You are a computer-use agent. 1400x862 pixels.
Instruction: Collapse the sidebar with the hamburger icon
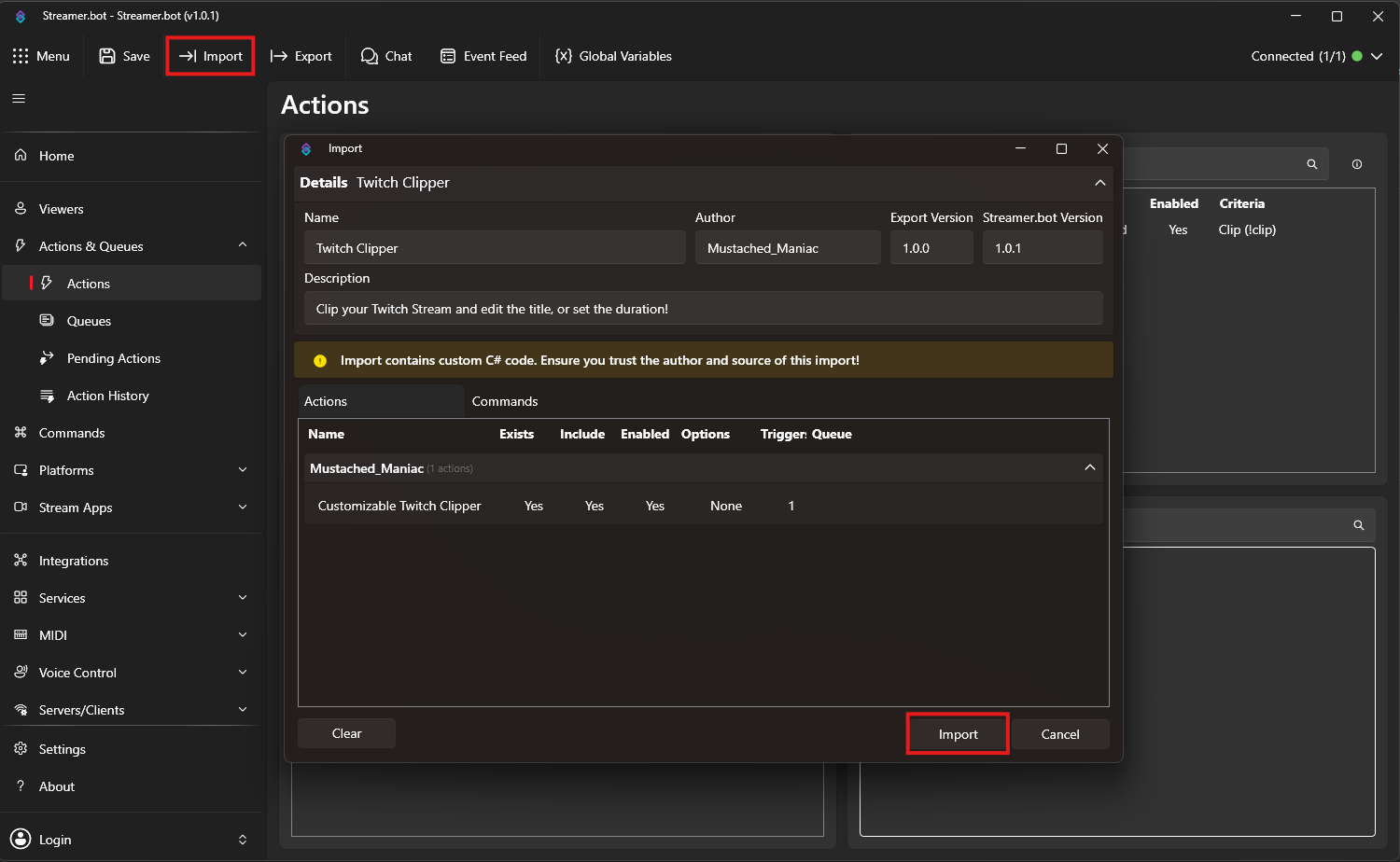(18, 98)
